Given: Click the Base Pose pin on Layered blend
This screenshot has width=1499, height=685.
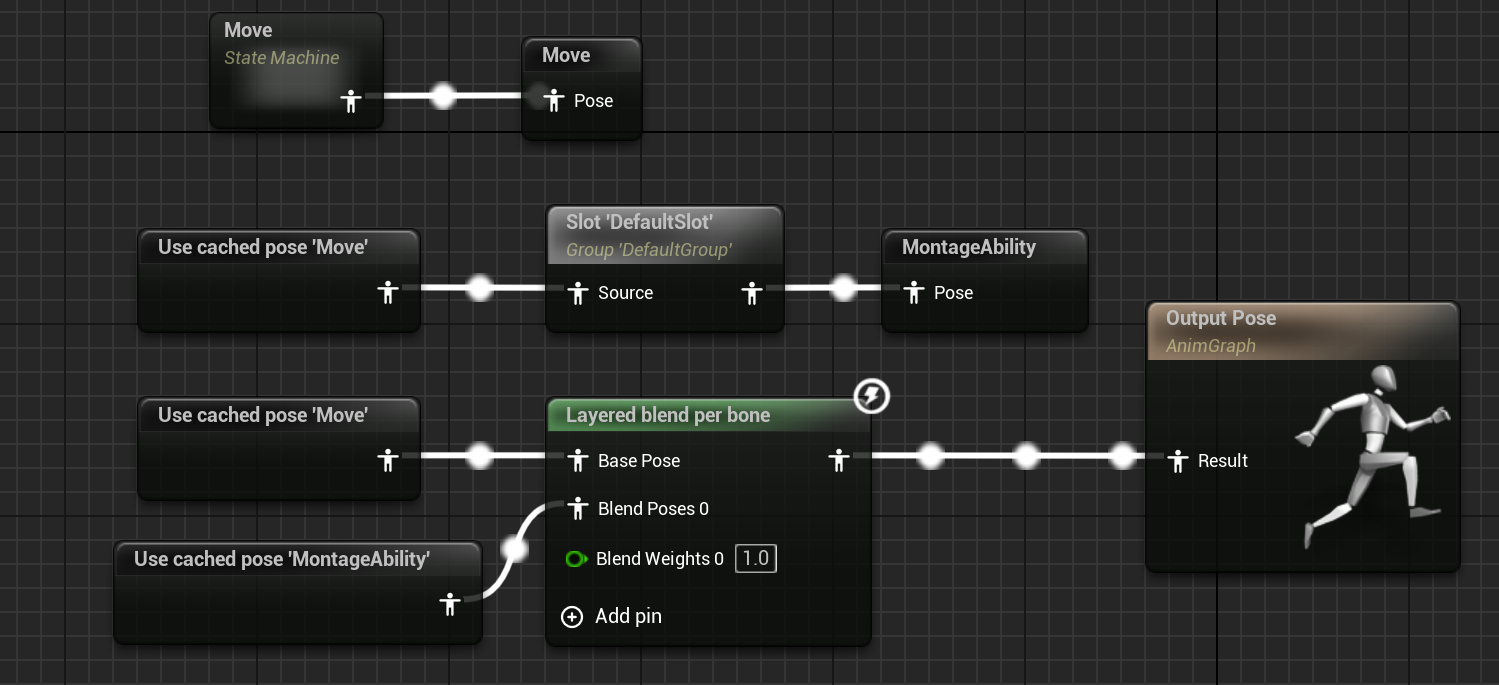Looking at the screenshot, I should (578, 461).
